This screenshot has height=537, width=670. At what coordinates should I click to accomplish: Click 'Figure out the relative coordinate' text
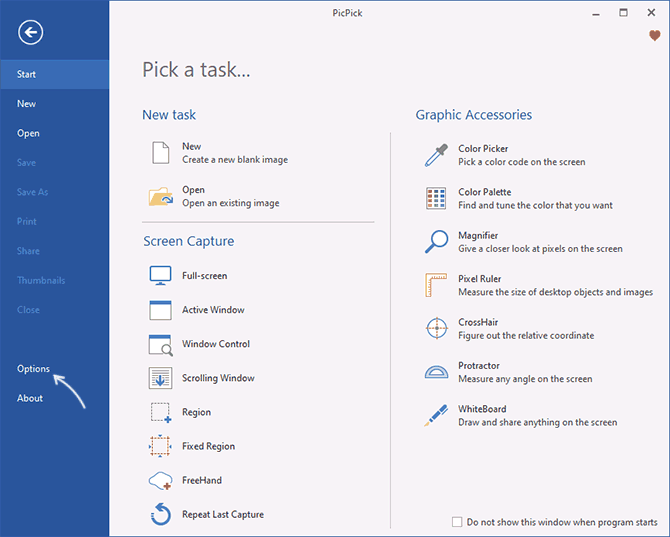pos(526,336)
